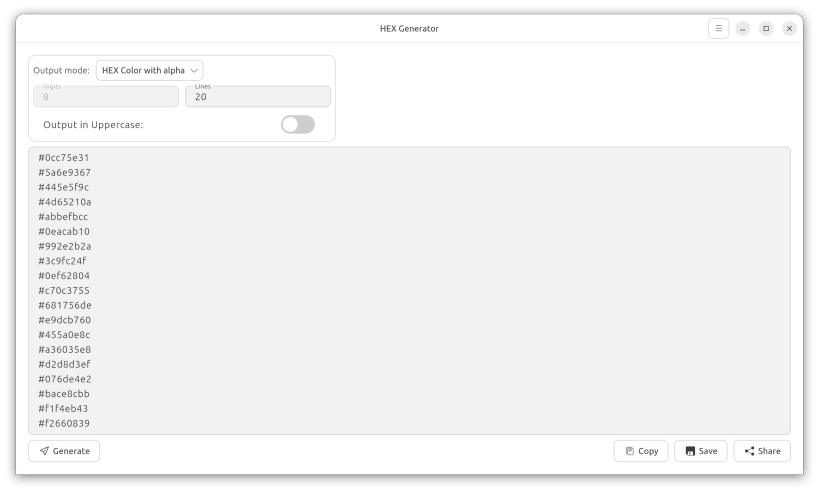Click the output line #f2660839
This screenshot has width=819, height=492.
(64, 424)
